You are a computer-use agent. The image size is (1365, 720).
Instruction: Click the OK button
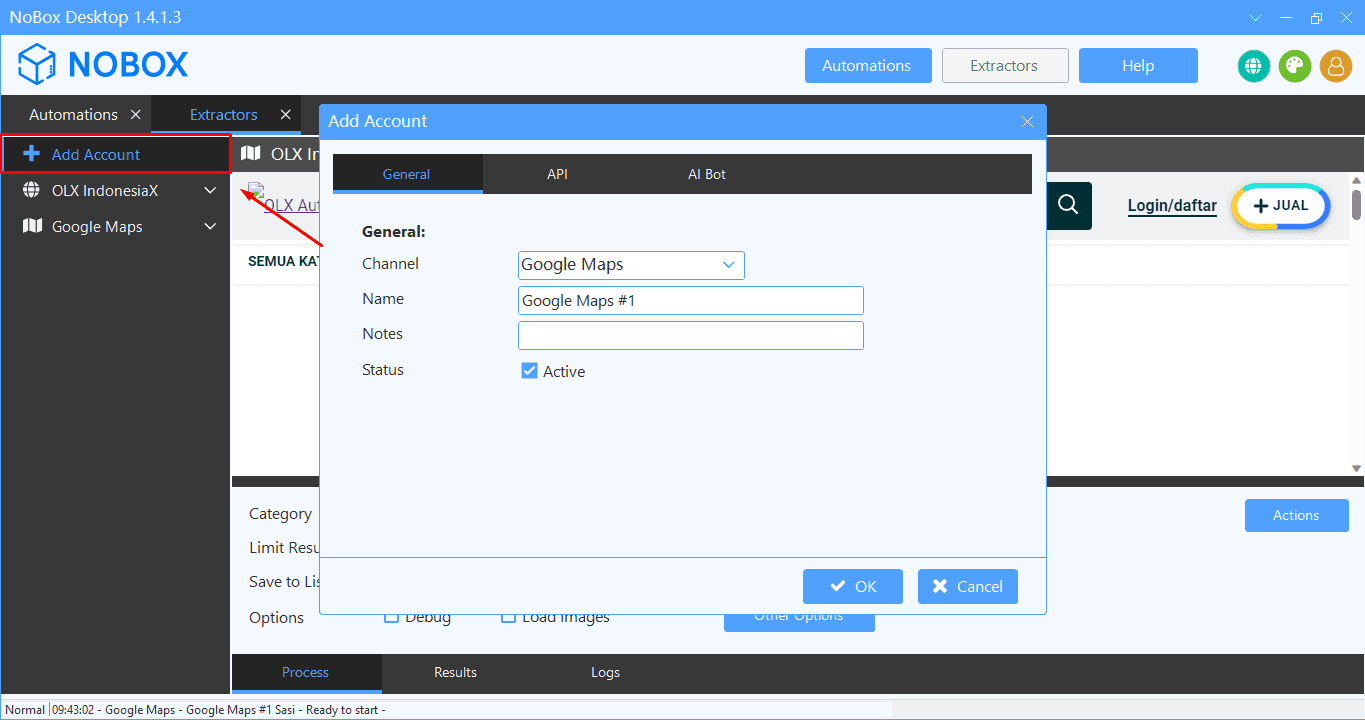pyautogui.click(x=852, y=587)
